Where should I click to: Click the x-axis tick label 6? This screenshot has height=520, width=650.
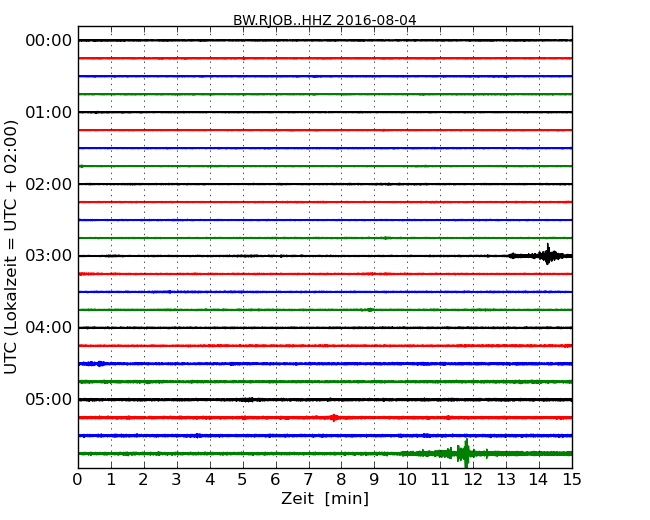[276, 480]
